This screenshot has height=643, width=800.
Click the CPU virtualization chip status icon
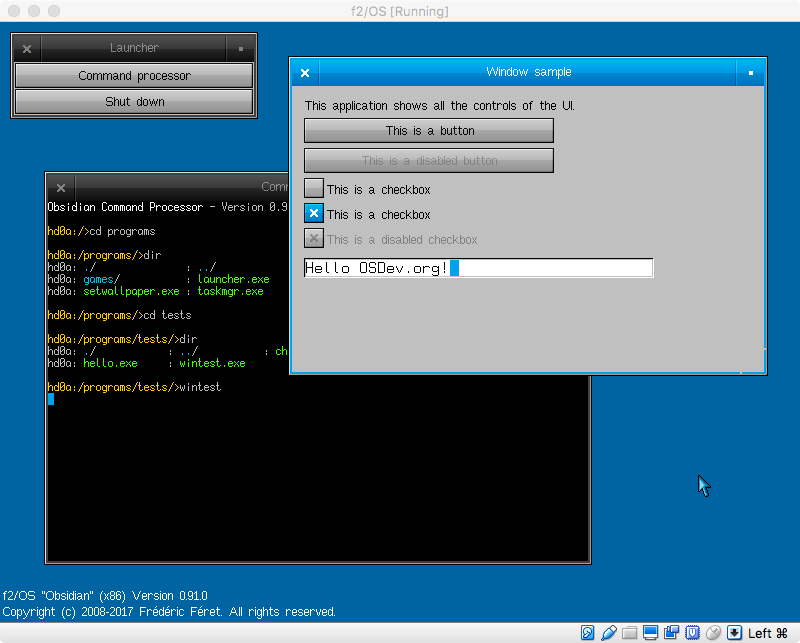click(692, 633)
